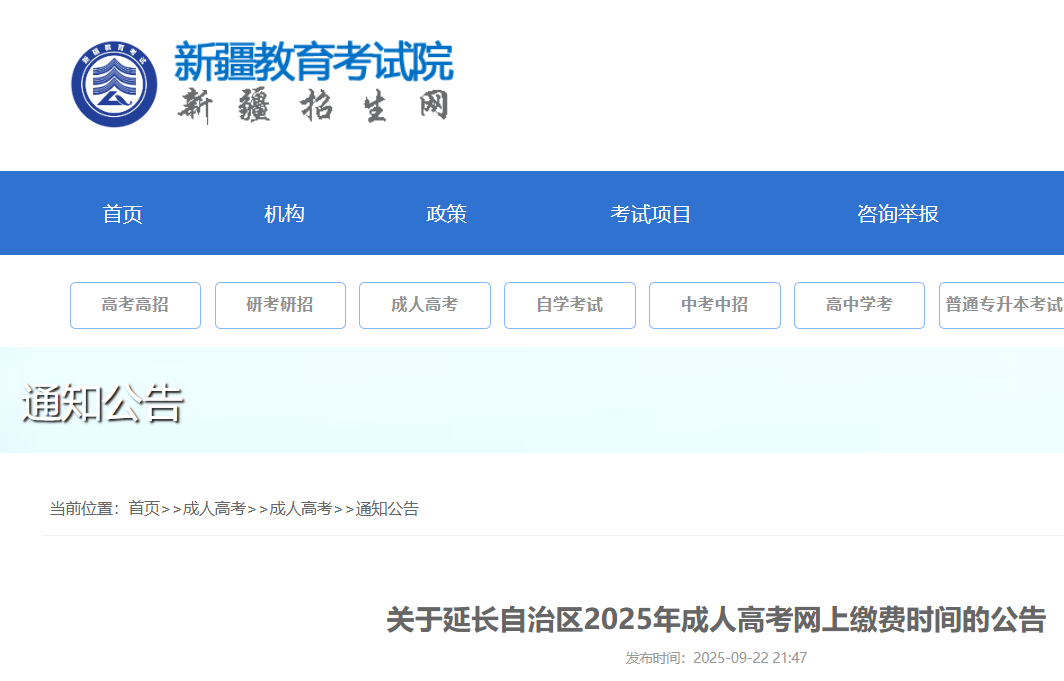
Task: Open the 咨询举报 navigation item
Action: click(x=897, y=214)
